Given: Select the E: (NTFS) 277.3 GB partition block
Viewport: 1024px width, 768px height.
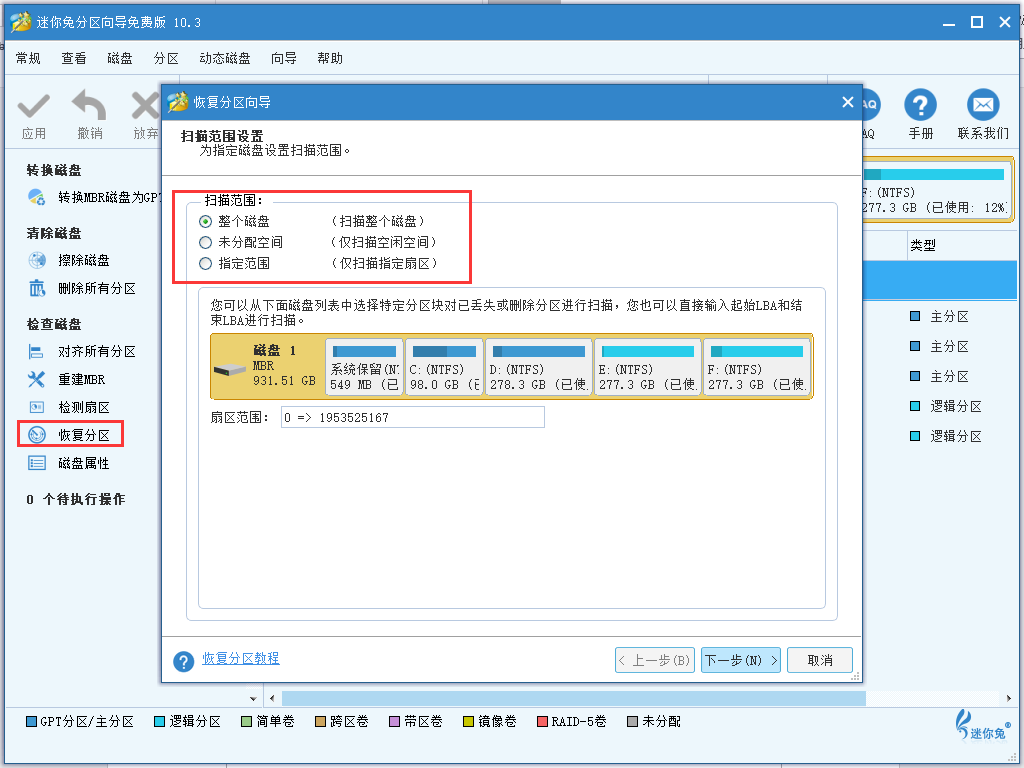Looking at the screenshot, I should point(648,367).
